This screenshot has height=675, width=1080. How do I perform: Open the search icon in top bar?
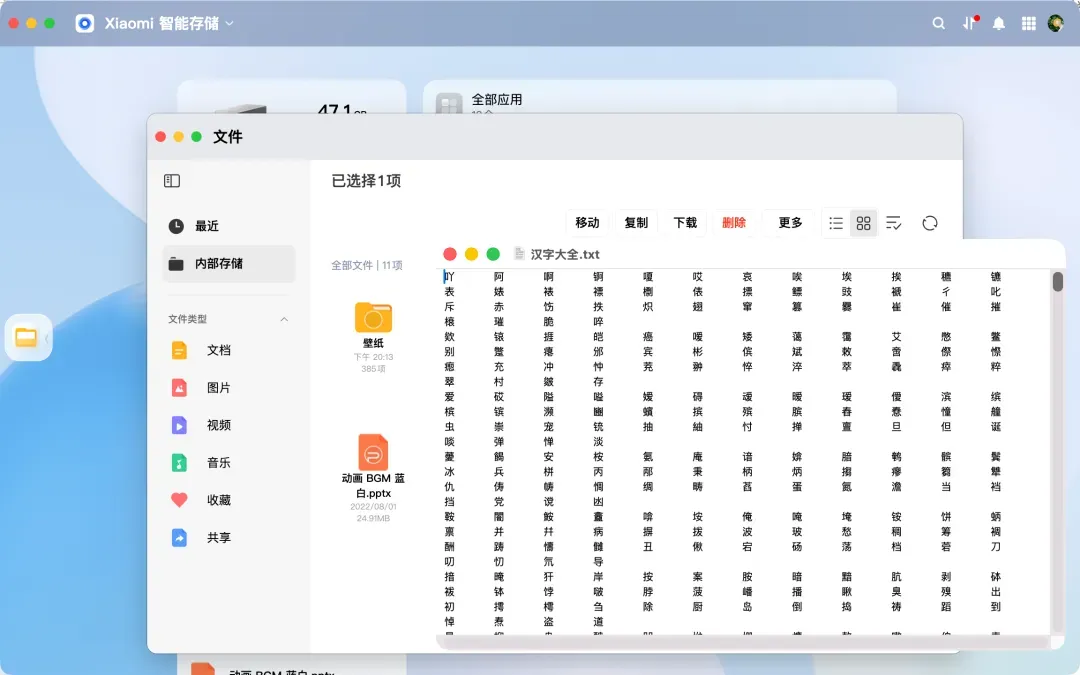[938, 23]
